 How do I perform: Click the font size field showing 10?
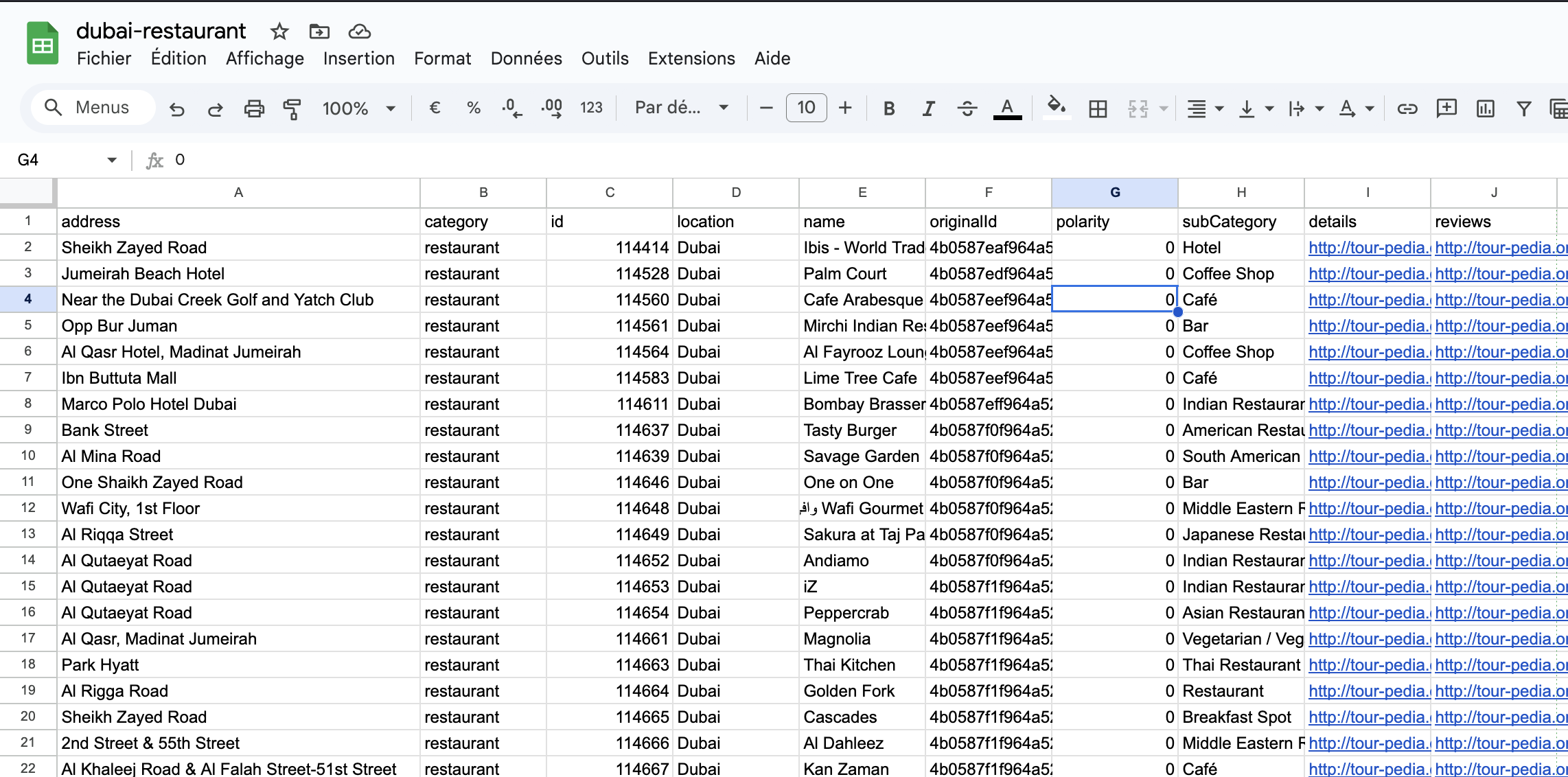(x=806, y=108)
